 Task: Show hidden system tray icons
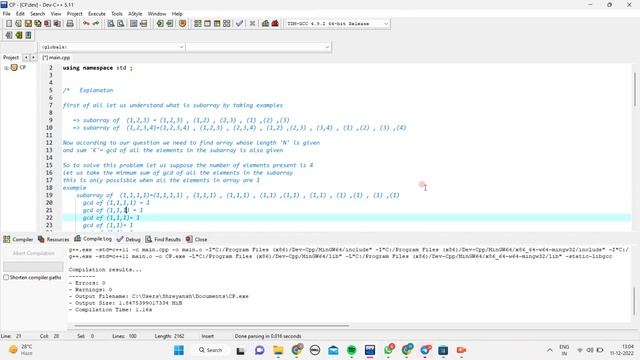(x=549, y=350)
